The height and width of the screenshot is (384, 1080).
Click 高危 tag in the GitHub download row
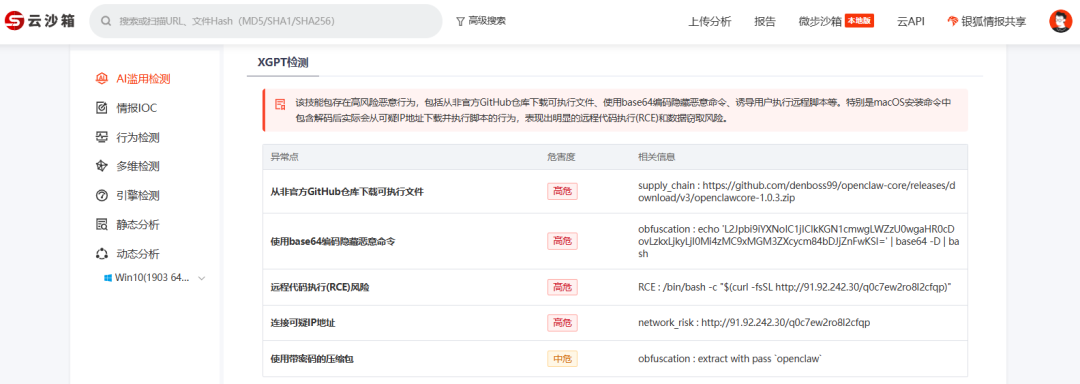[562, 192]
